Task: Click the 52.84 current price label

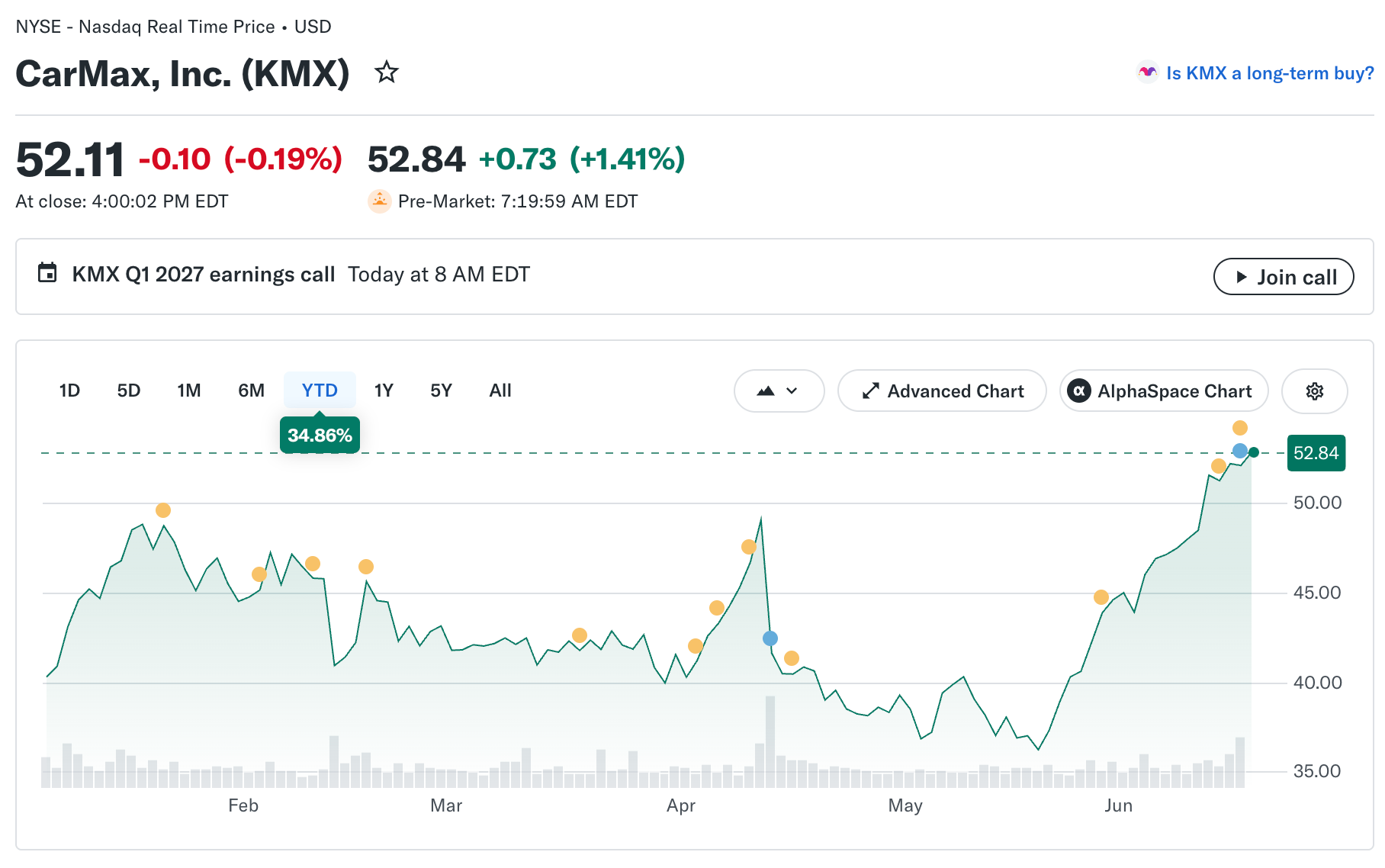Action: tap(1316, 453)
